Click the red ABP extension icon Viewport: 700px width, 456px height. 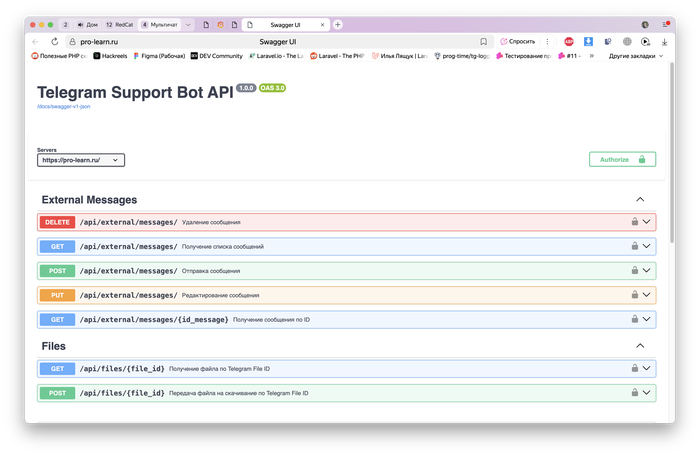click(568, 42)
